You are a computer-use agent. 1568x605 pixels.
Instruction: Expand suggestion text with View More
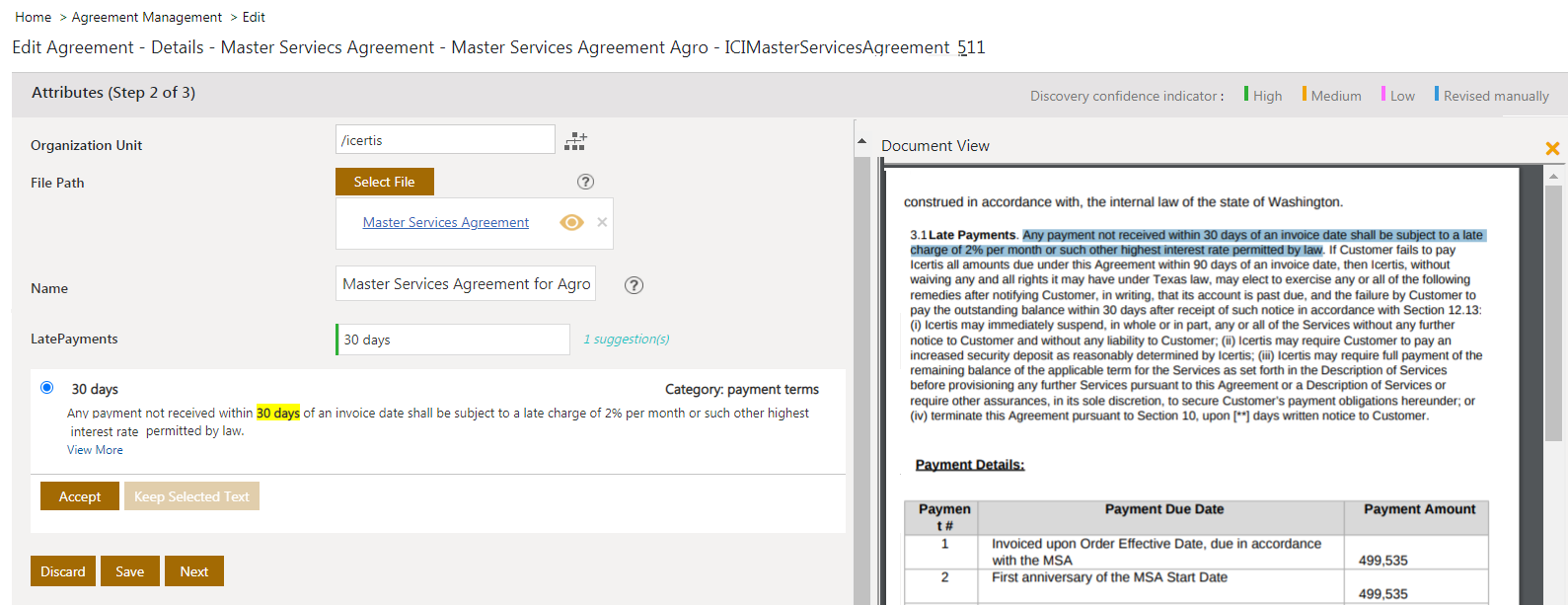95,450
